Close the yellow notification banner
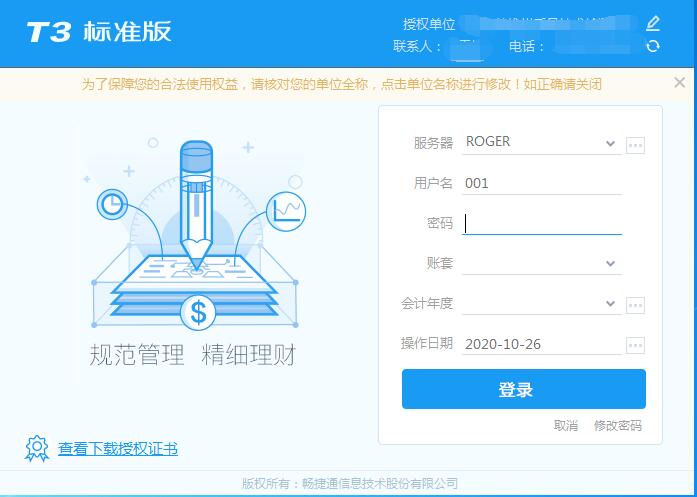Viewport: 697px width, 497px height. click(x=679, y=82)
